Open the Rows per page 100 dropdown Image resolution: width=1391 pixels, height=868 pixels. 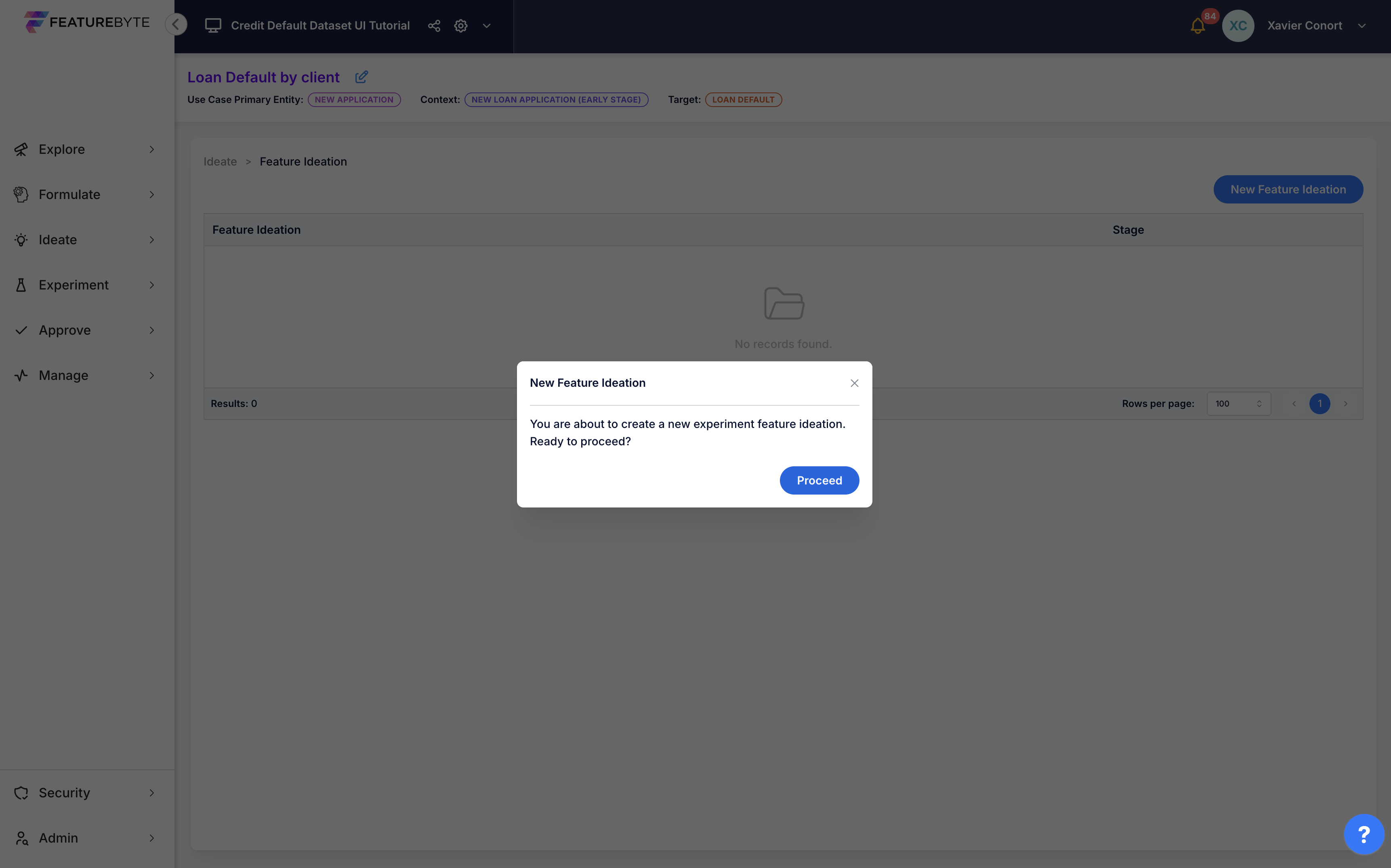(1238, 404)
